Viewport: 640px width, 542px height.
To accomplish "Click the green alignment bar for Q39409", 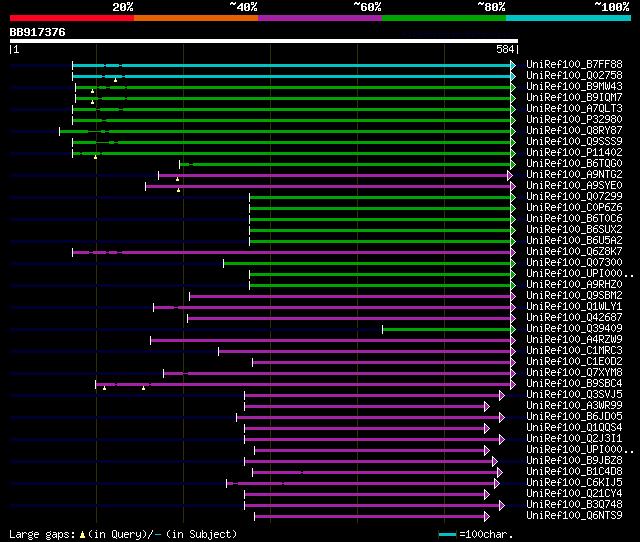I will pos(447,329).
